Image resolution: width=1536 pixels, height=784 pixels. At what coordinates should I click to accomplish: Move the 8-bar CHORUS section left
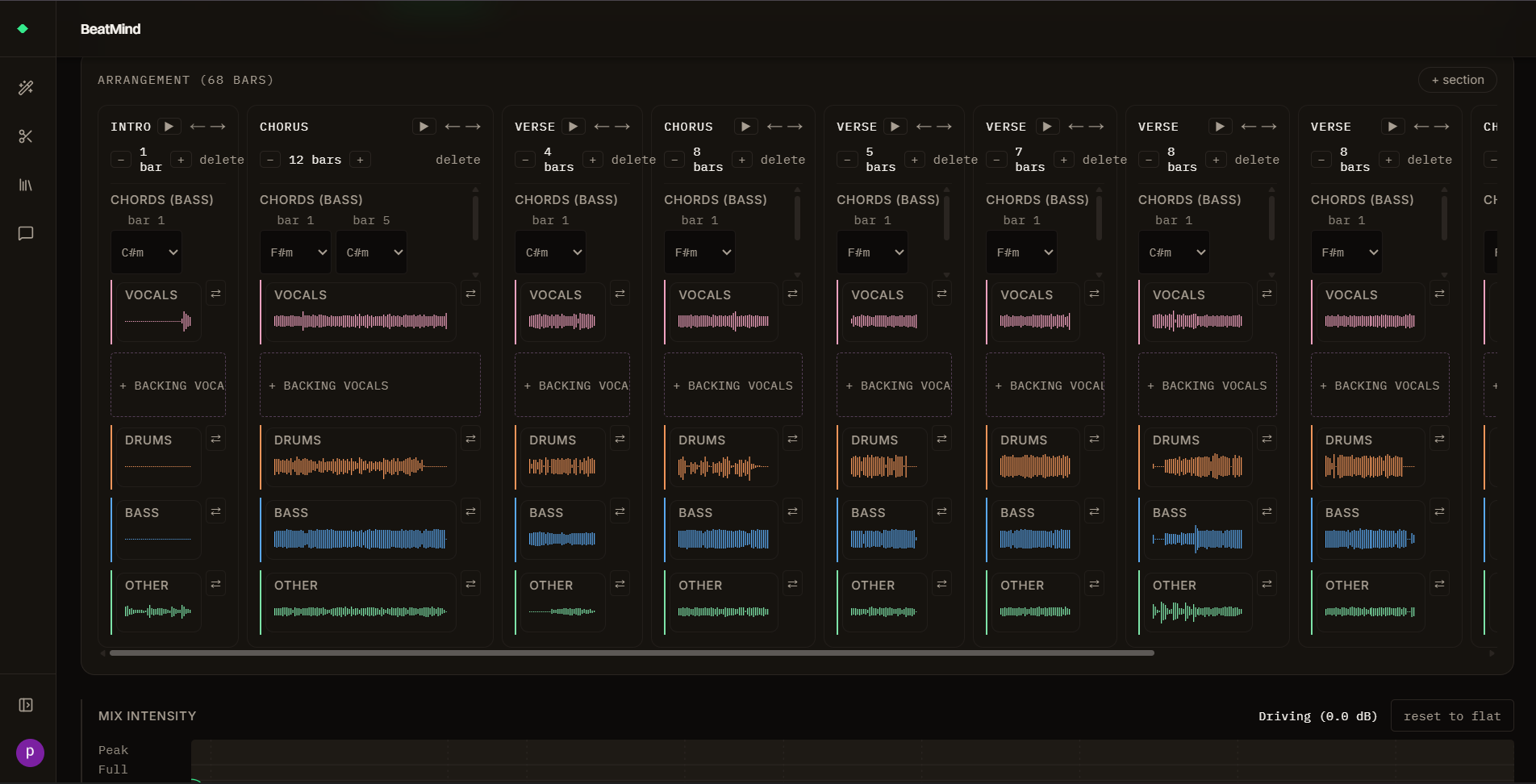(x=774, y=127)
